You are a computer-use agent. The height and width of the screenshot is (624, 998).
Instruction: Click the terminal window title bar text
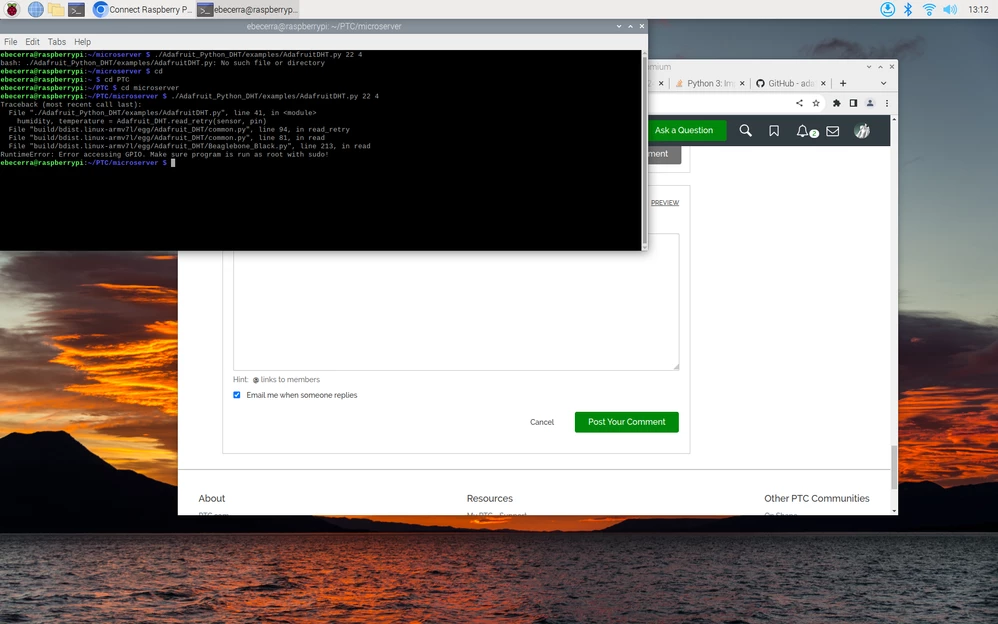pyautogui.click(x=324, y=26)
